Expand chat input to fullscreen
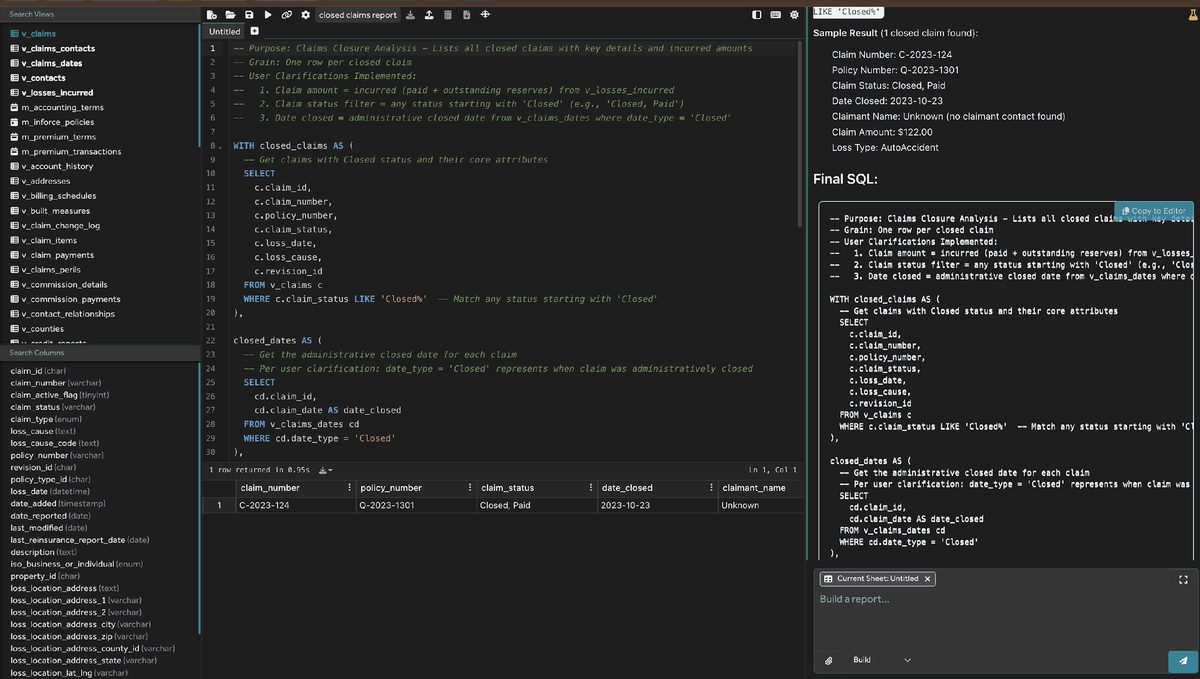Image resolution: width=1200 pixels, height=679 pixels. pyautogui.click(x=1184, y=579)
